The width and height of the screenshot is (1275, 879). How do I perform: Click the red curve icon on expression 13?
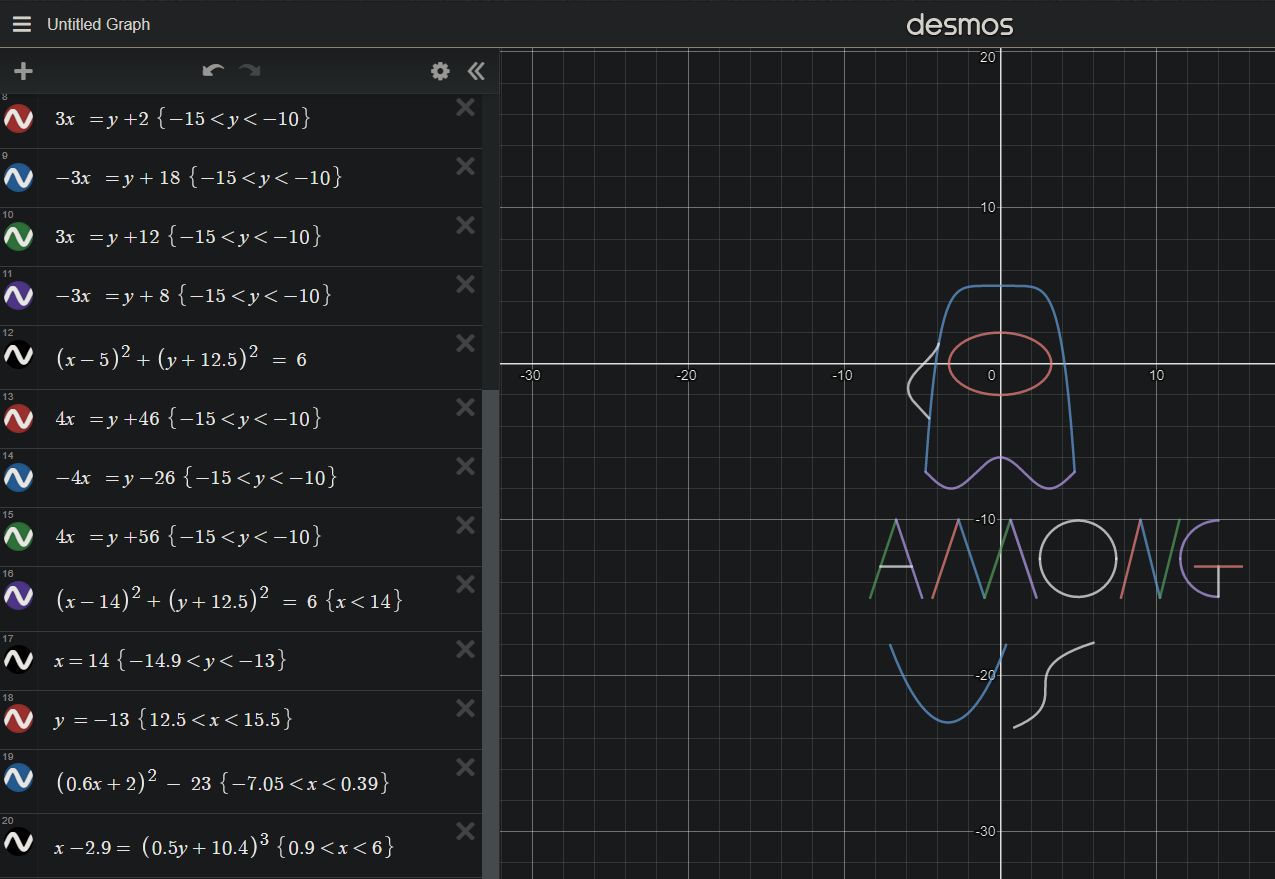coord(18,418)
